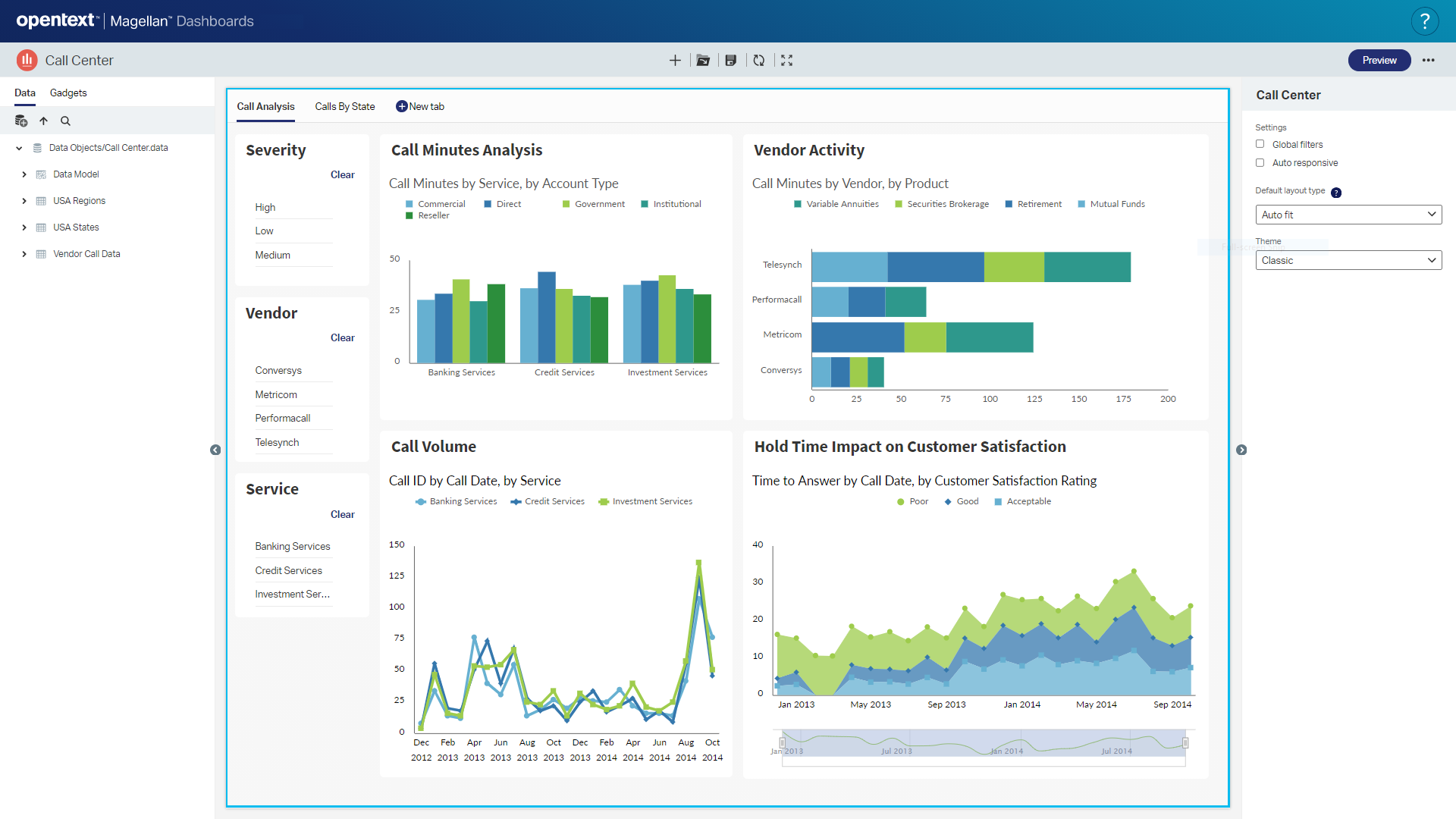Click the add data object icon

coord(21,121)
